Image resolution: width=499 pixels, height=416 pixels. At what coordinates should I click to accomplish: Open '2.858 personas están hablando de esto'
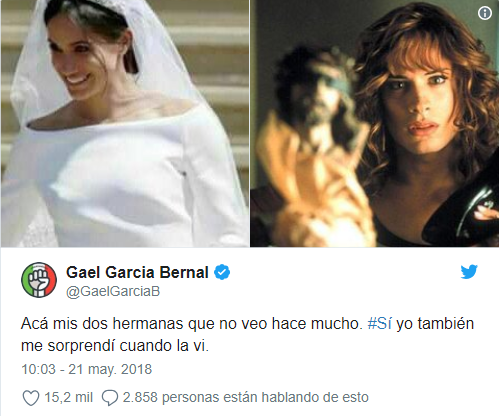(246, 397)
